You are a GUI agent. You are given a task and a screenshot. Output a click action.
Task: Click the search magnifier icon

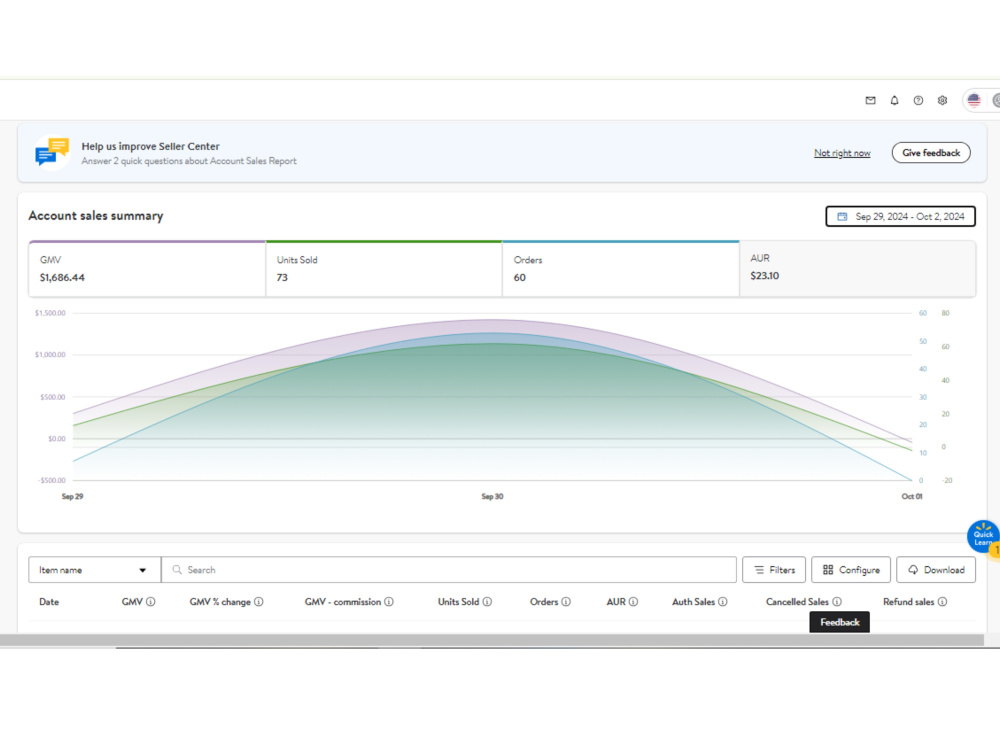coord(177,570)
